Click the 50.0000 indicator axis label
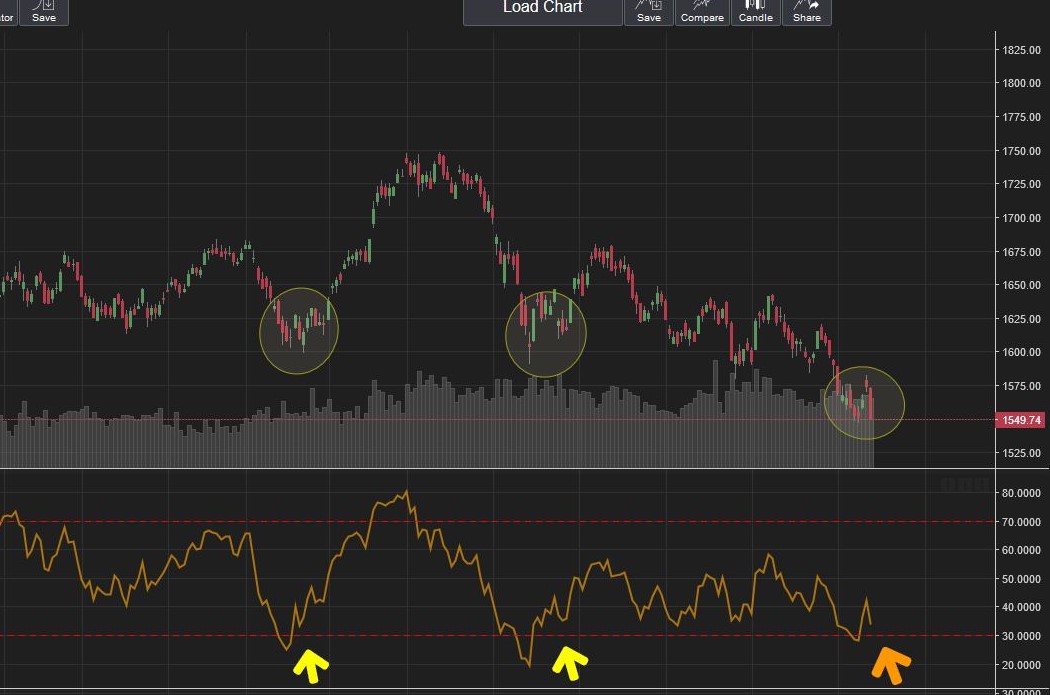Viewport: 1050px width, 695px height. pyautogui.click(x=1021, y=579)
